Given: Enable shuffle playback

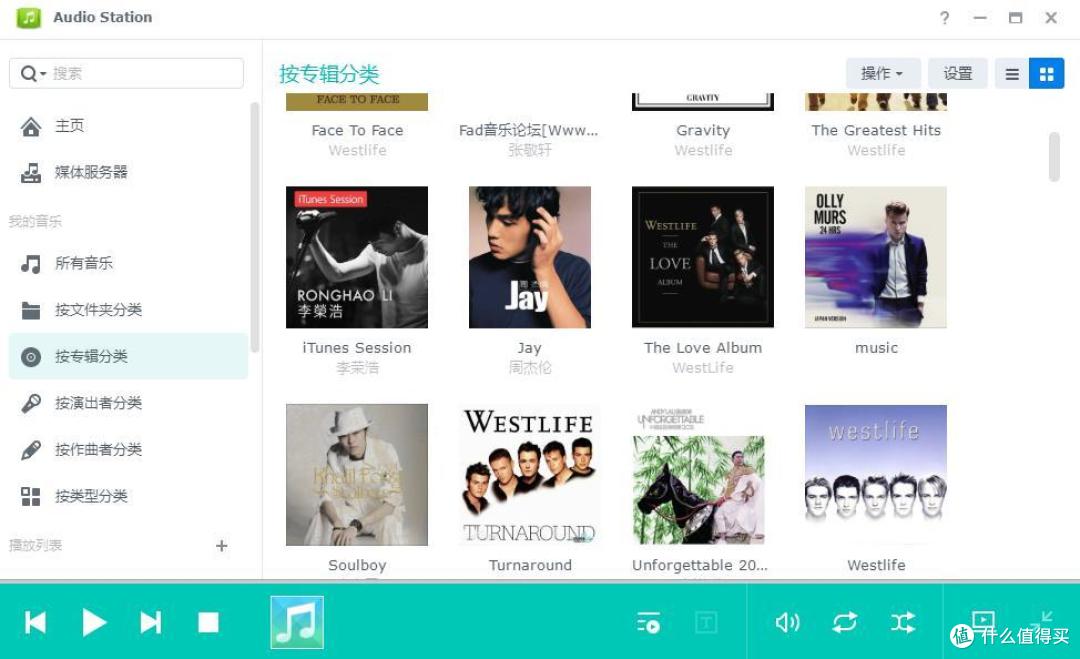Looking at the screenshot, I should 902,622.
